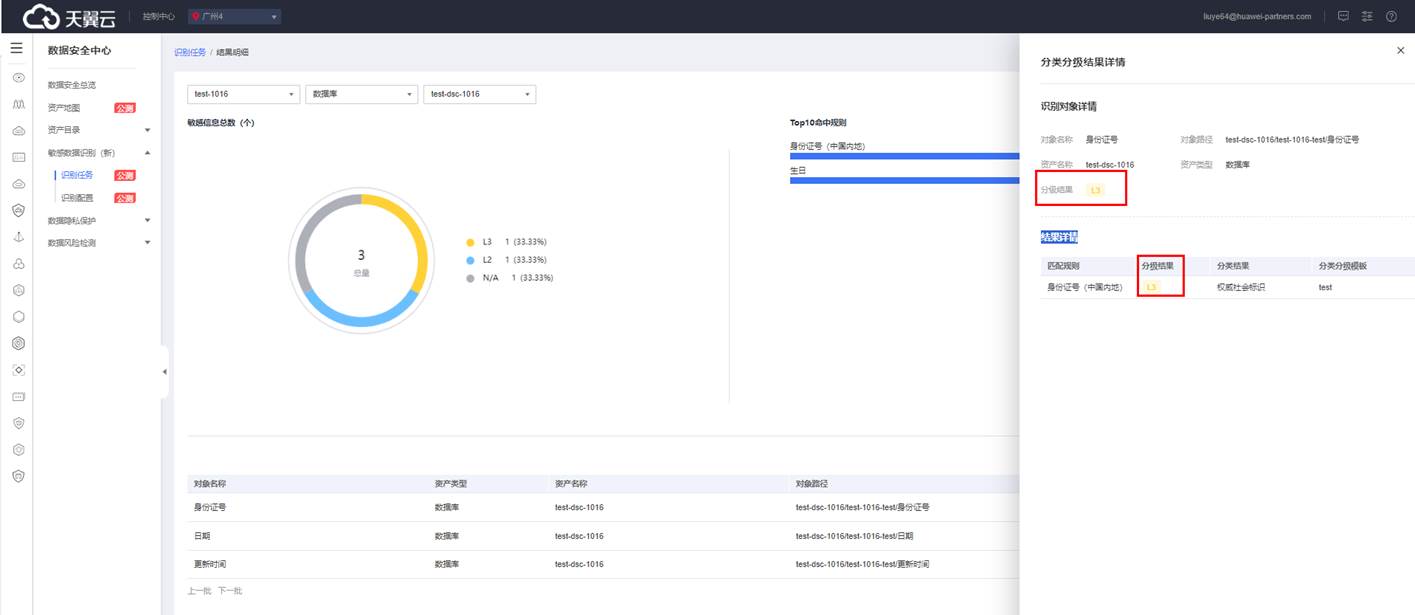
Task: Collapse the sidebar with the arrow handle
Action: coord(164,372)
